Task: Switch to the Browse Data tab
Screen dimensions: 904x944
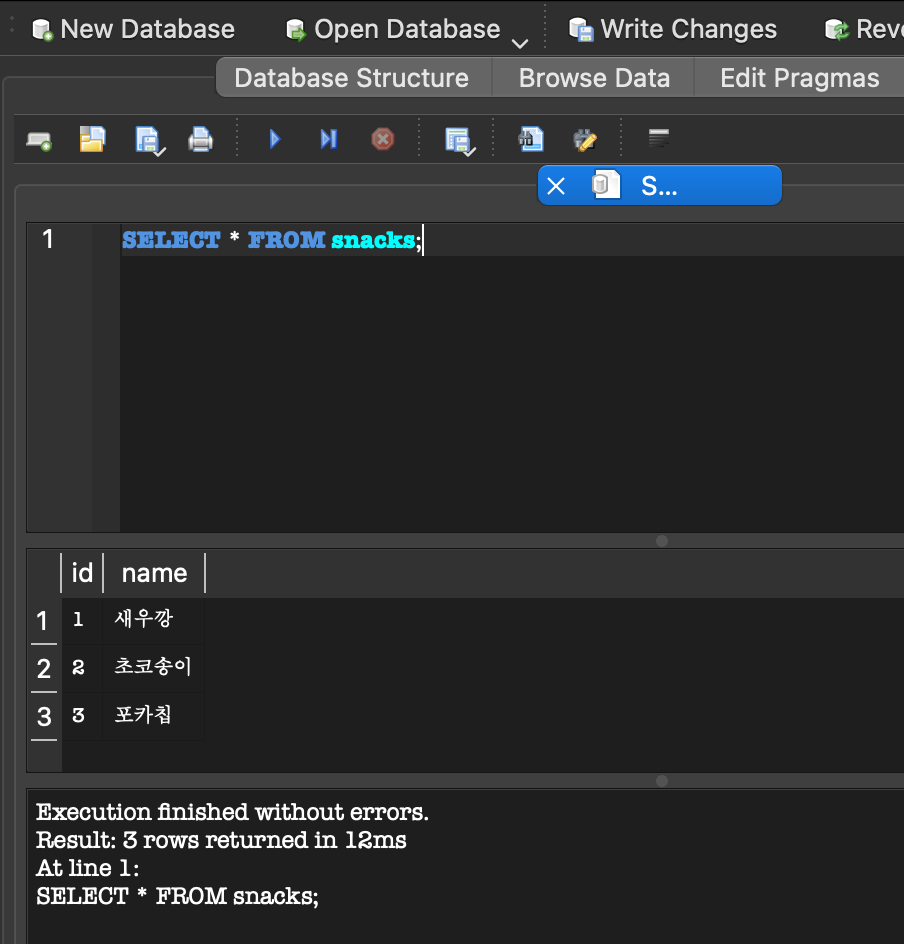Action: (594, 78)
